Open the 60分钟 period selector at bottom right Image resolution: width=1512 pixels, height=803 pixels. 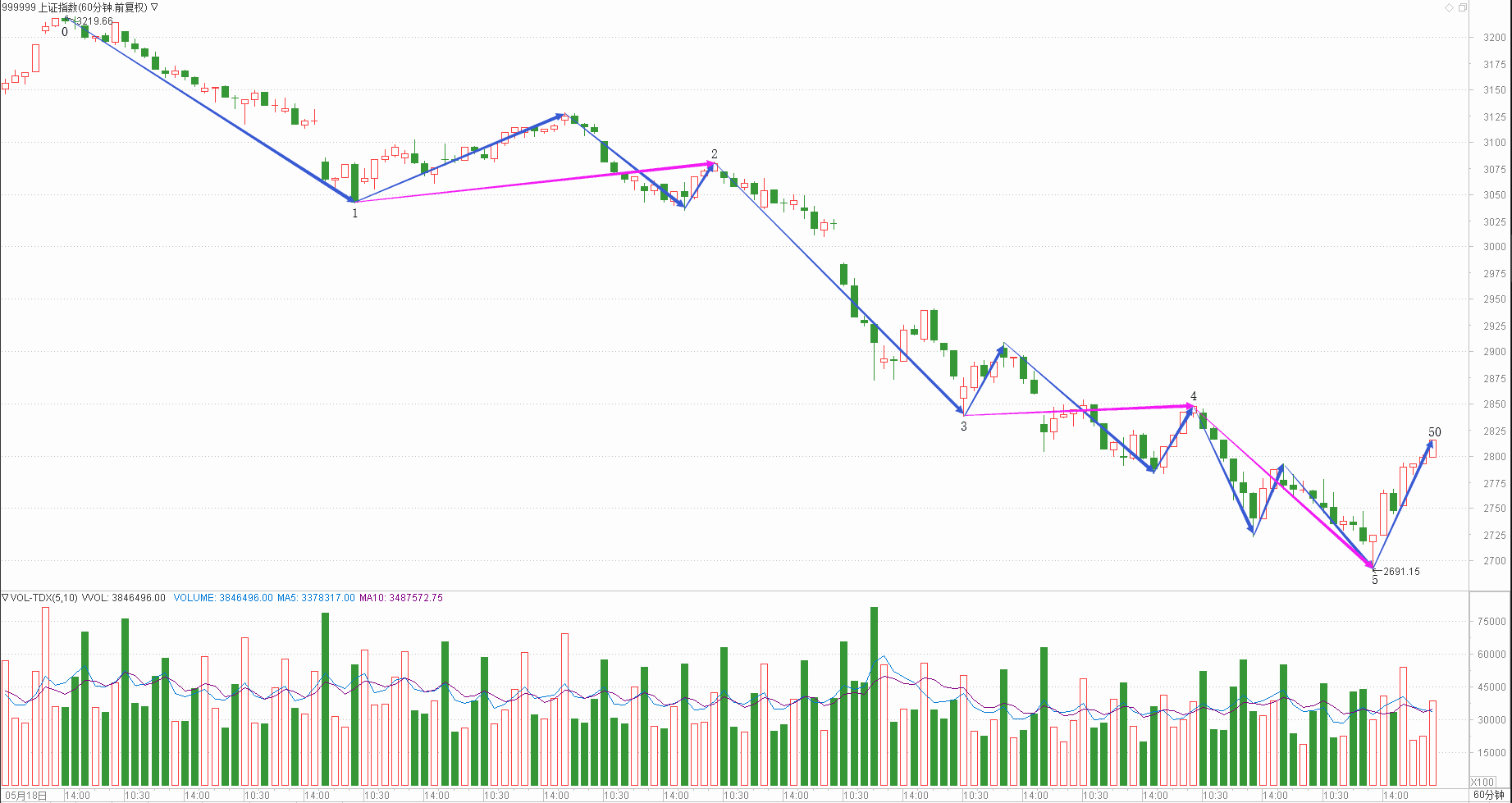[x=1488, y=795]
